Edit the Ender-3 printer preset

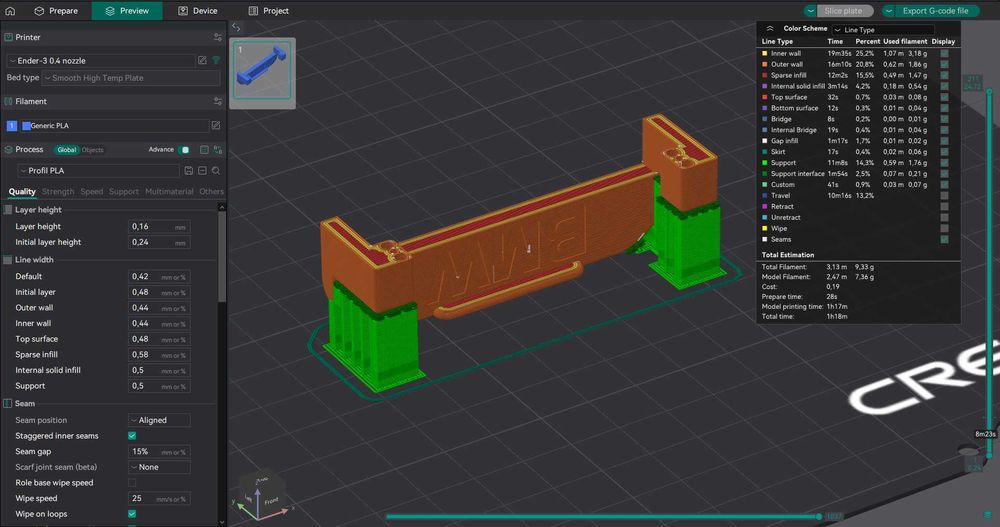click(x=202, y=61)
